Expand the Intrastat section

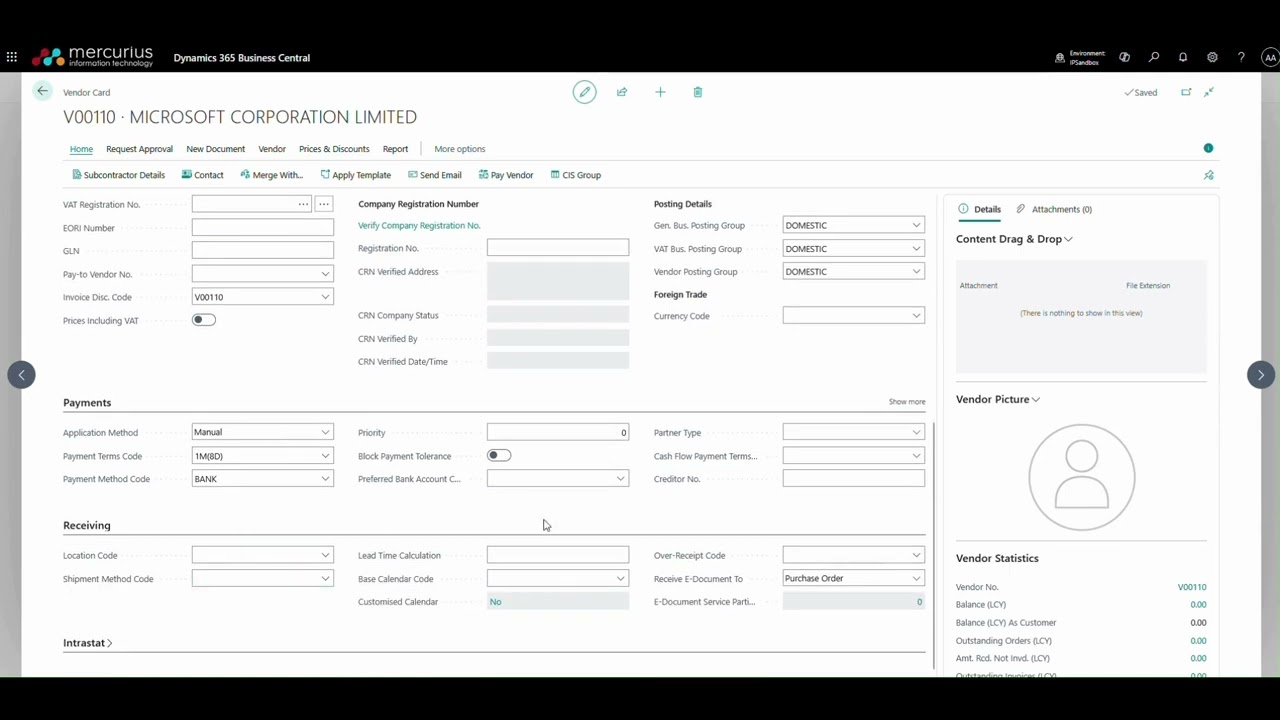(x=88, y=643)
